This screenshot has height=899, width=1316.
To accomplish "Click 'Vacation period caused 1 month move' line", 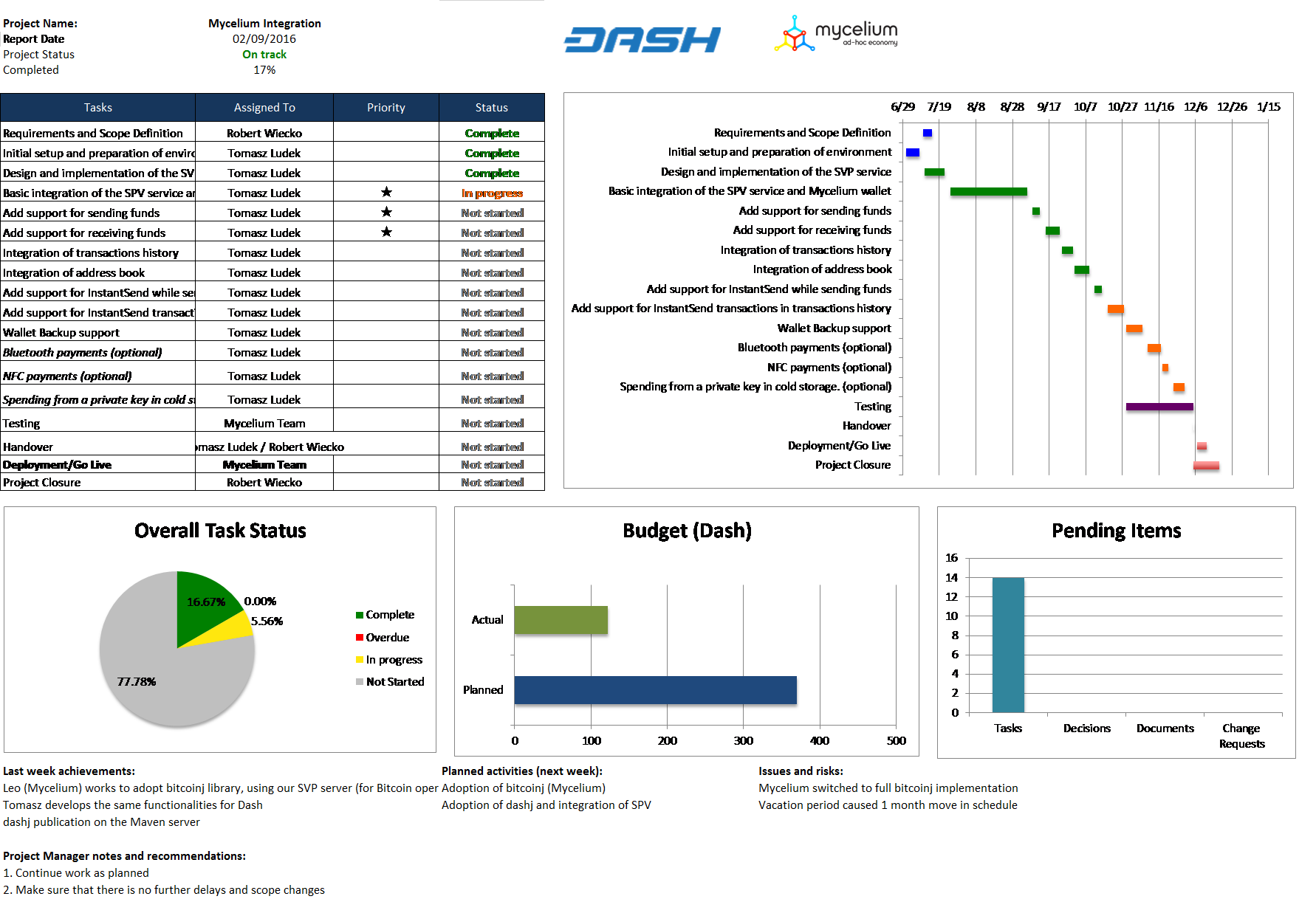I will pos(888,805).
